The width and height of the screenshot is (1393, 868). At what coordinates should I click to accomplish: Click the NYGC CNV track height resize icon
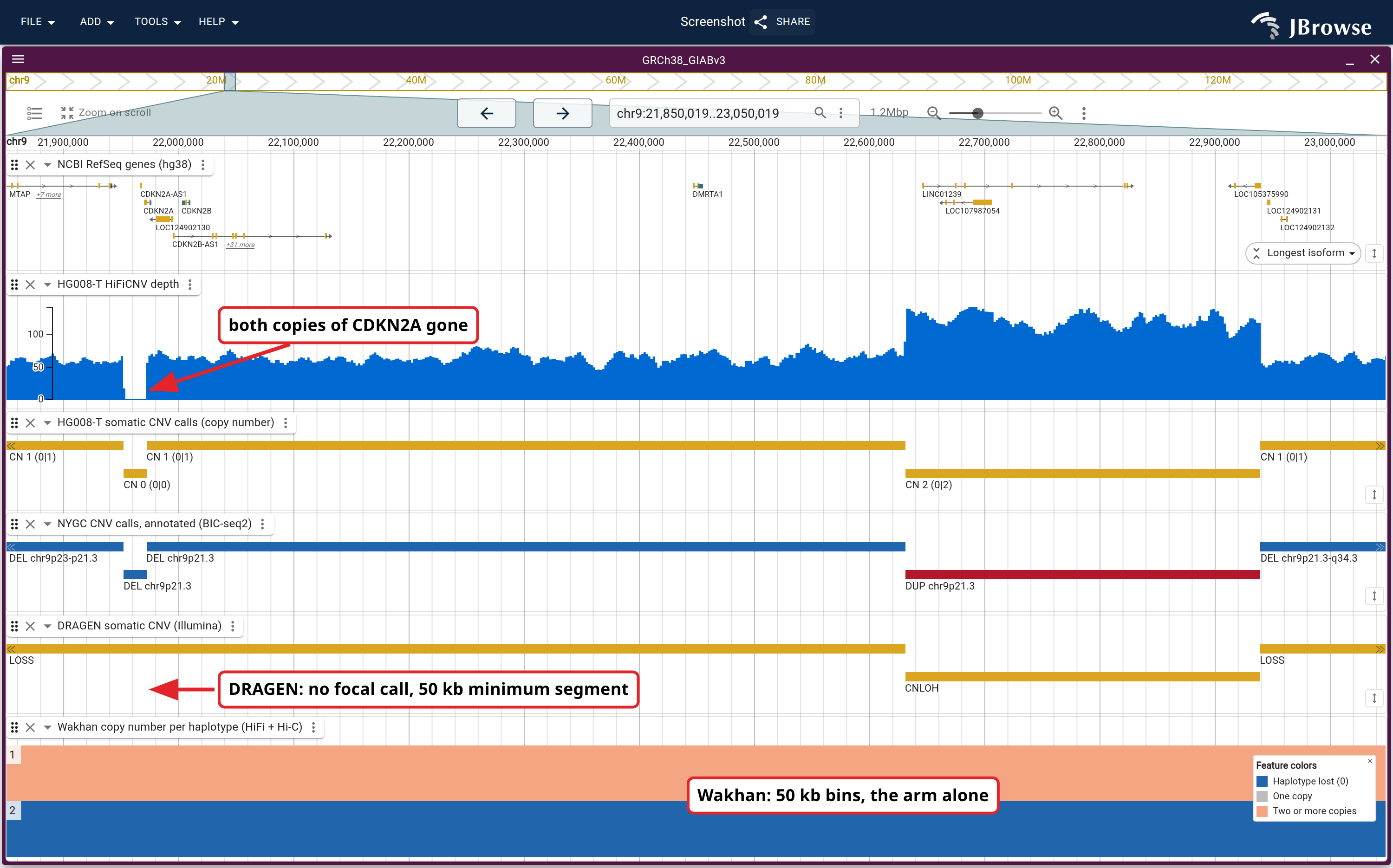(x=1374, y=596)
